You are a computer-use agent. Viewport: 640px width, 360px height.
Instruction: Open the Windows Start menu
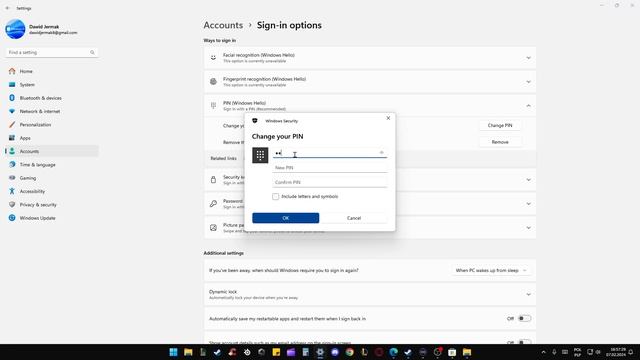(x=173, y=352)
